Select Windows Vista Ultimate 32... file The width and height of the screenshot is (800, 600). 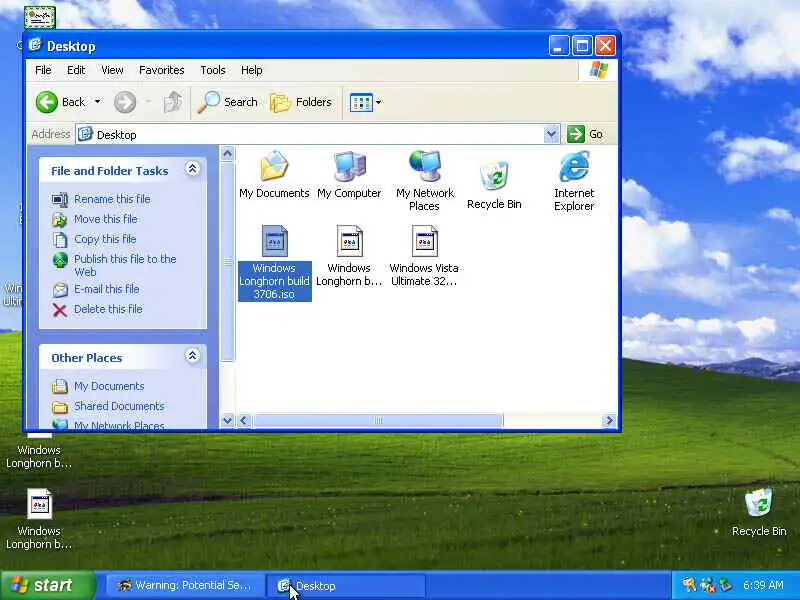tap(424, 256)
